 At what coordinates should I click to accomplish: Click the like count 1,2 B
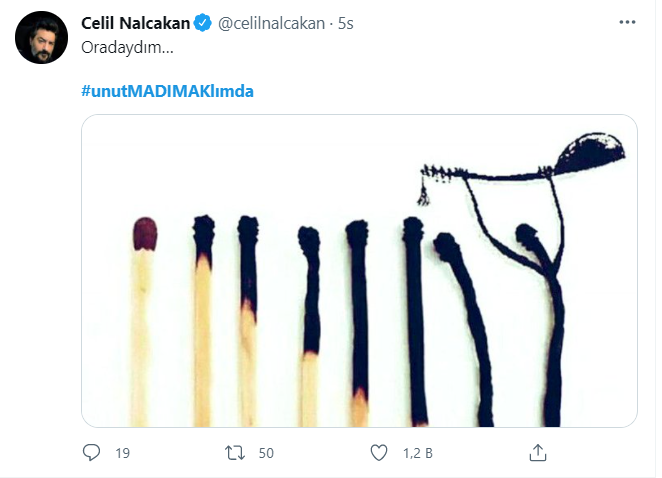pos(417,453)
